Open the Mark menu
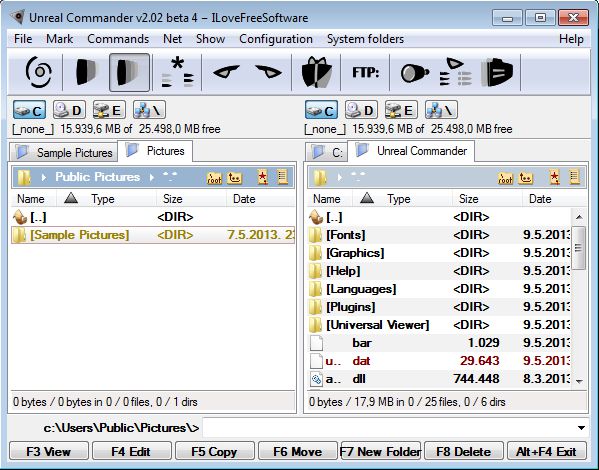599x470 pixels. pos(60,39)
